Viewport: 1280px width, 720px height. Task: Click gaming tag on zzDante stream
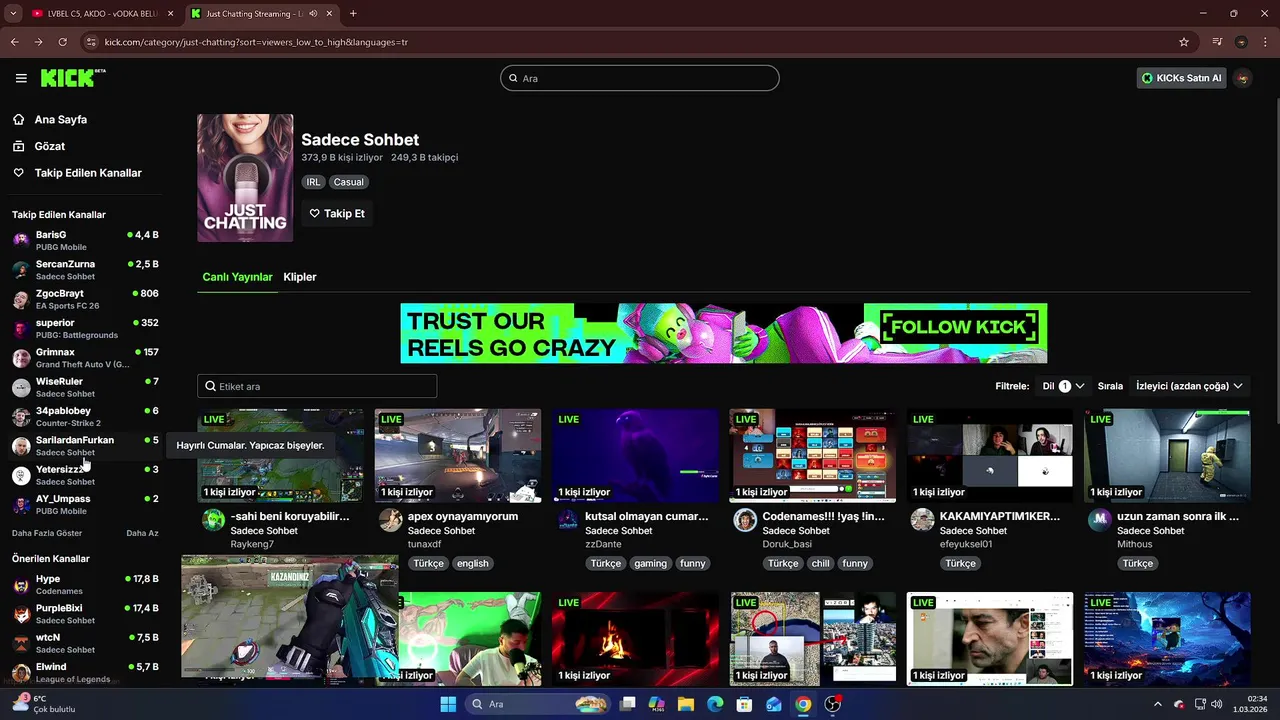pyautogui.click(x=650, y=563)
